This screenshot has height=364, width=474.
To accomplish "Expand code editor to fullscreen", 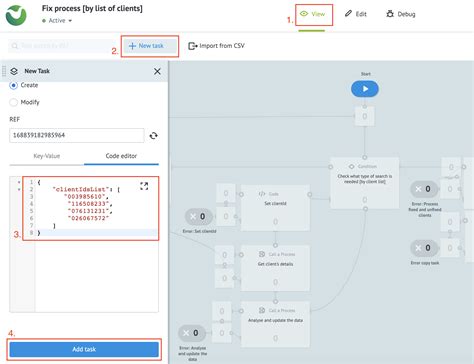I will [144, 186].
